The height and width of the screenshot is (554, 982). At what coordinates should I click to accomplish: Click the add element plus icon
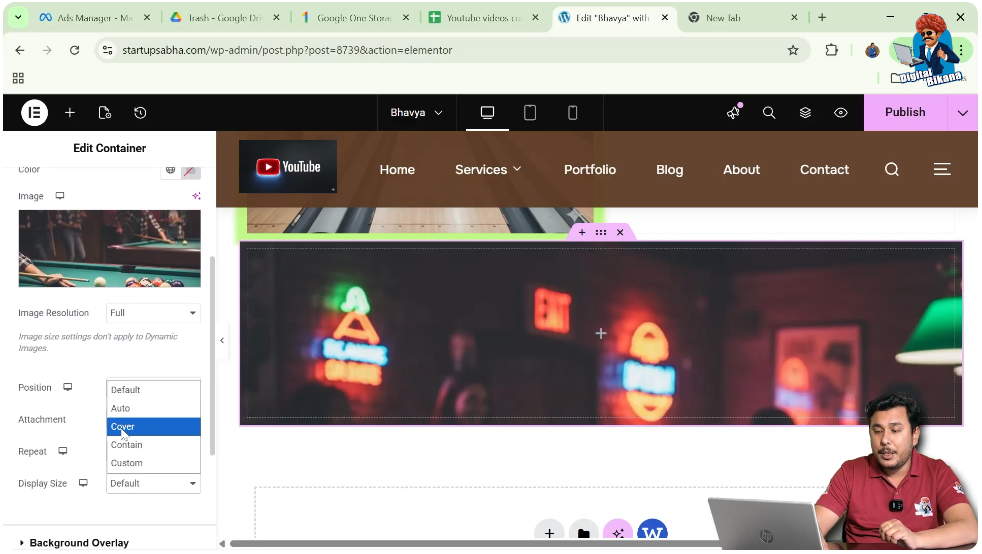pyautogui.click(x=70, y=113)
